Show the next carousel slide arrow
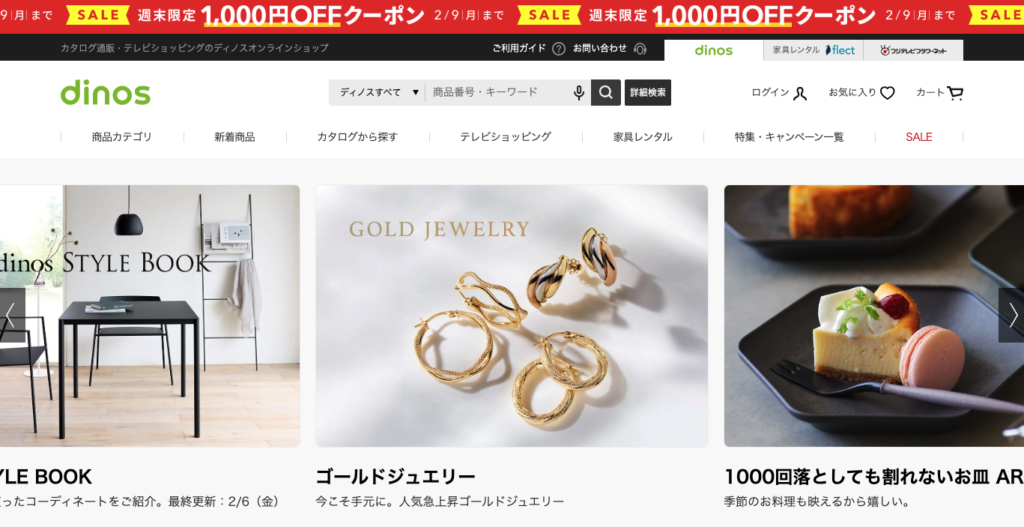 click(1011, 315)
